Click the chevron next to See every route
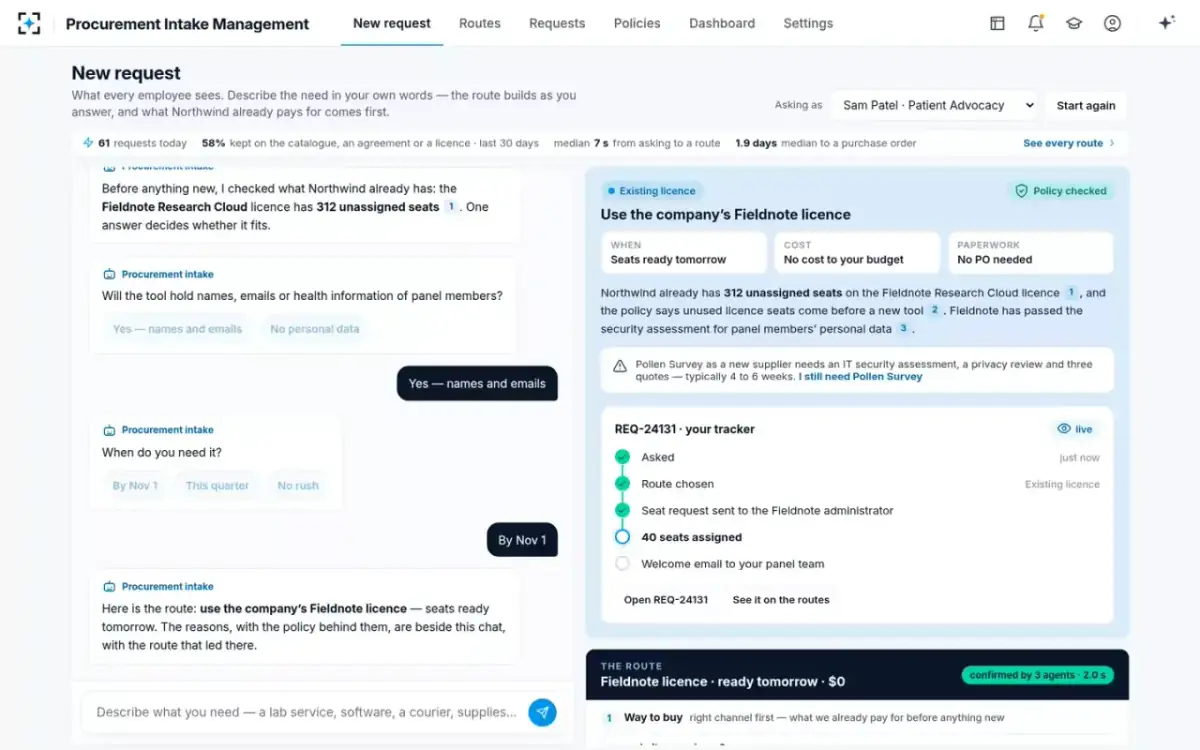The height and width of the screenshot is (750, 1200). point(1111,143)
